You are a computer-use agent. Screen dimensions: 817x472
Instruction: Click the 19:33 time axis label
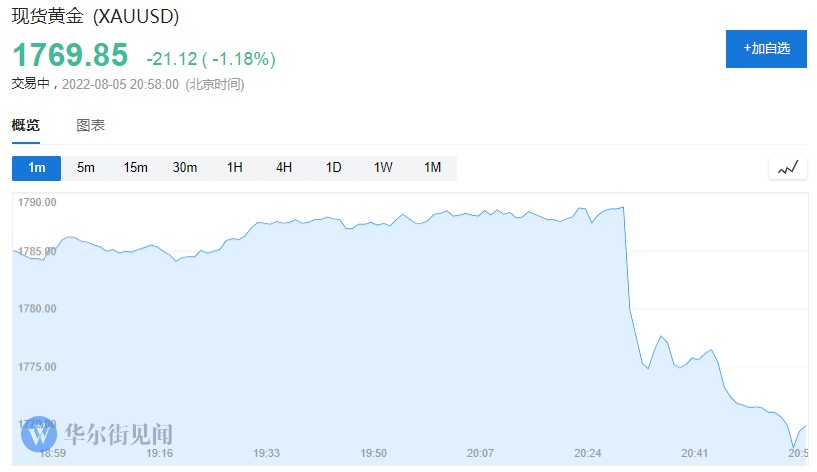(266, 453)
